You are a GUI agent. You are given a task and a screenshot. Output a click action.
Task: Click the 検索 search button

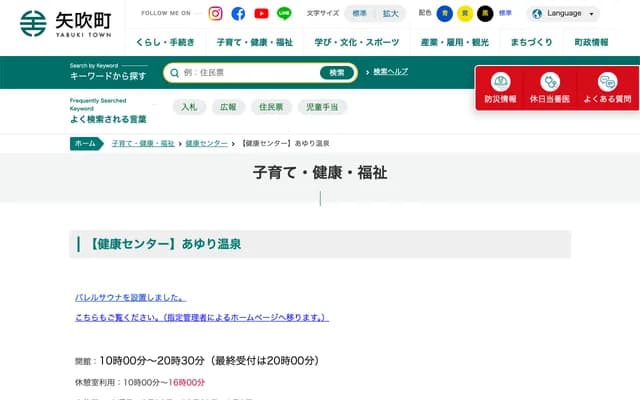point(337,72)
